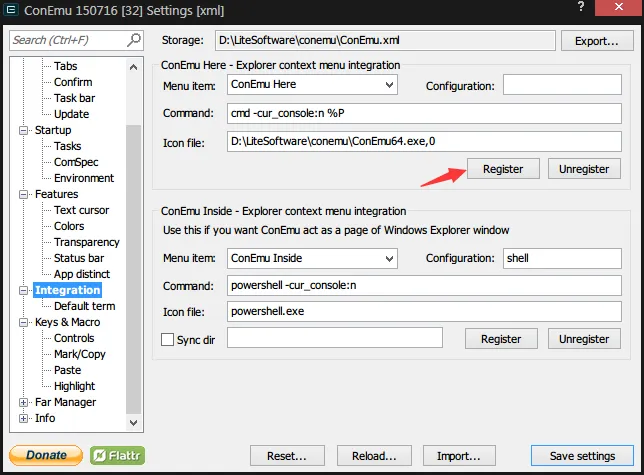The width and height of the screenshot is (644, 475).
Task: Open the Tasks settings page
Action: [68, 146]
